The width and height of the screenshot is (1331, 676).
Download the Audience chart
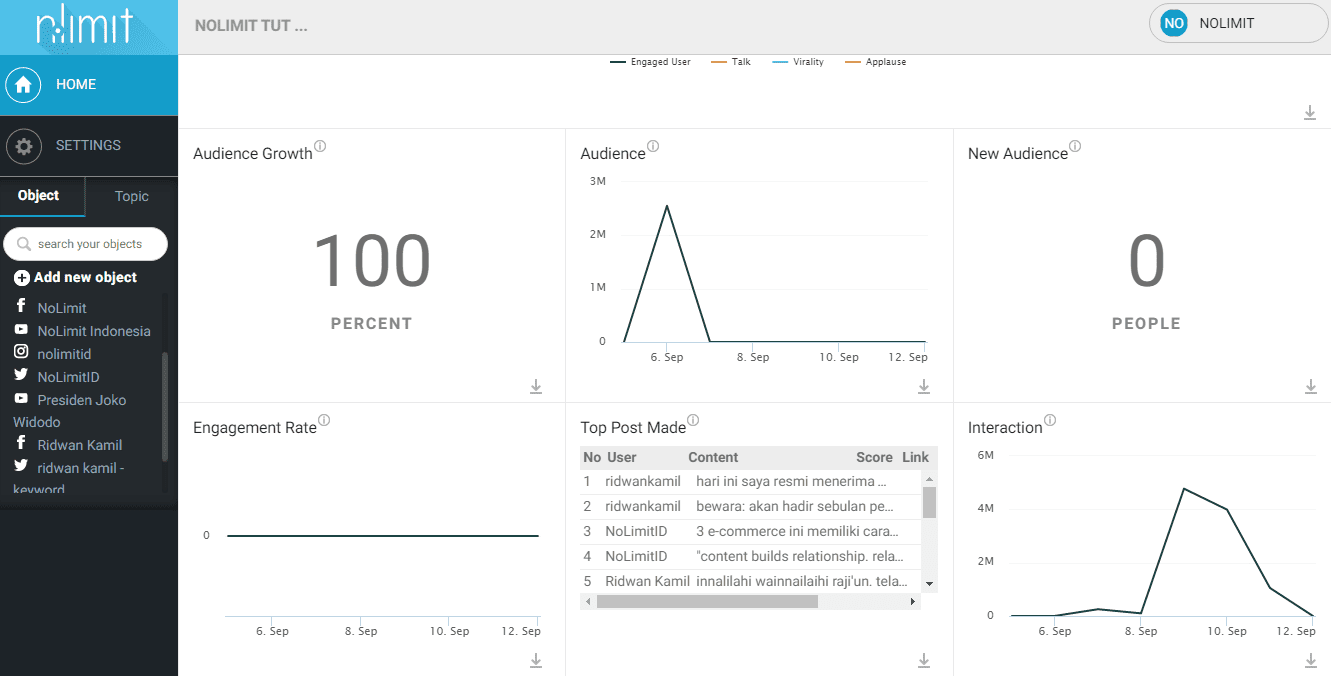click(x=924, y=386)
